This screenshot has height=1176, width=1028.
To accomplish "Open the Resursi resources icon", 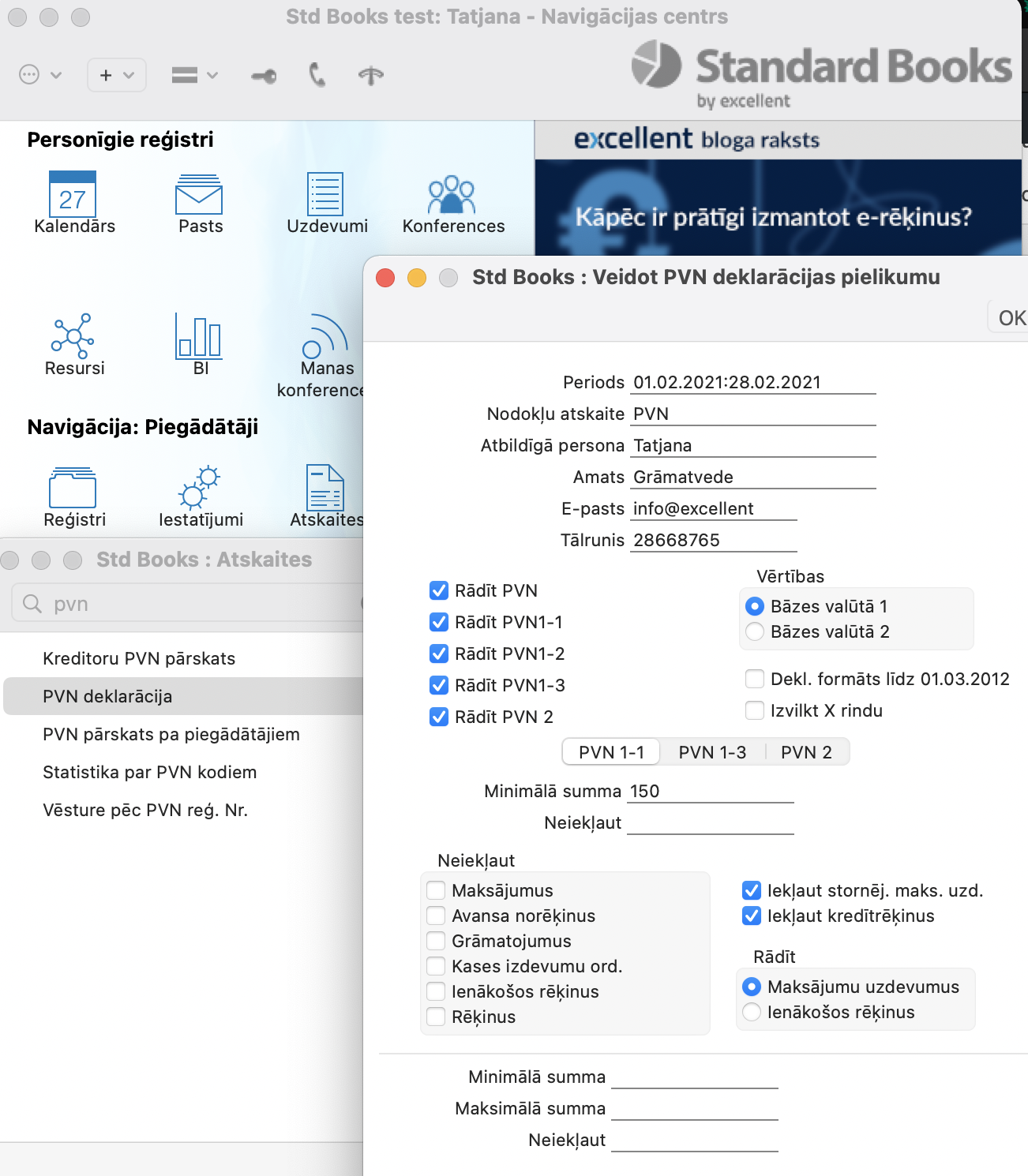I will pos(73,336).
